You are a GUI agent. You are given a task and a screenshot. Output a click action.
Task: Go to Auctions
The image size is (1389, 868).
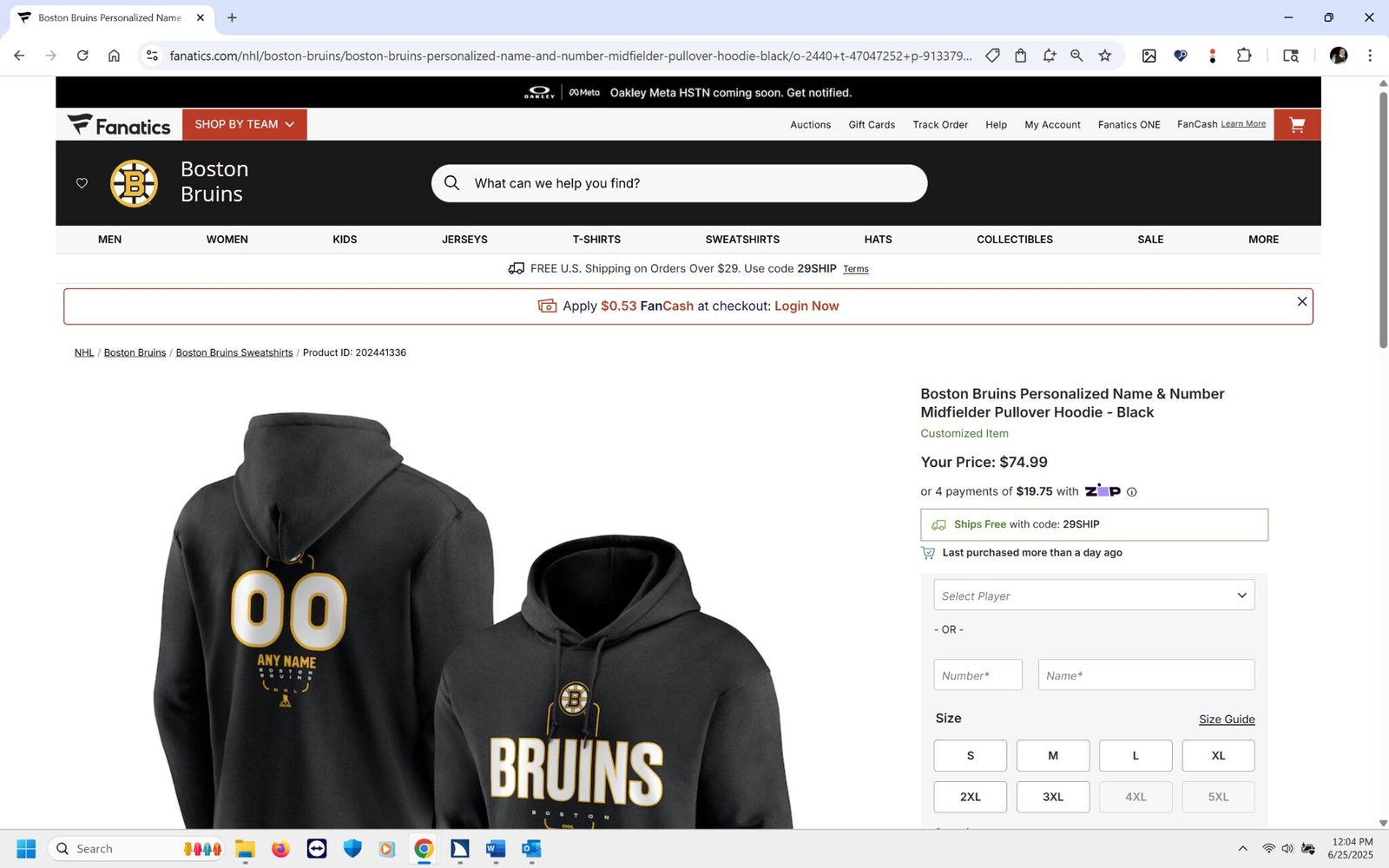810,125
